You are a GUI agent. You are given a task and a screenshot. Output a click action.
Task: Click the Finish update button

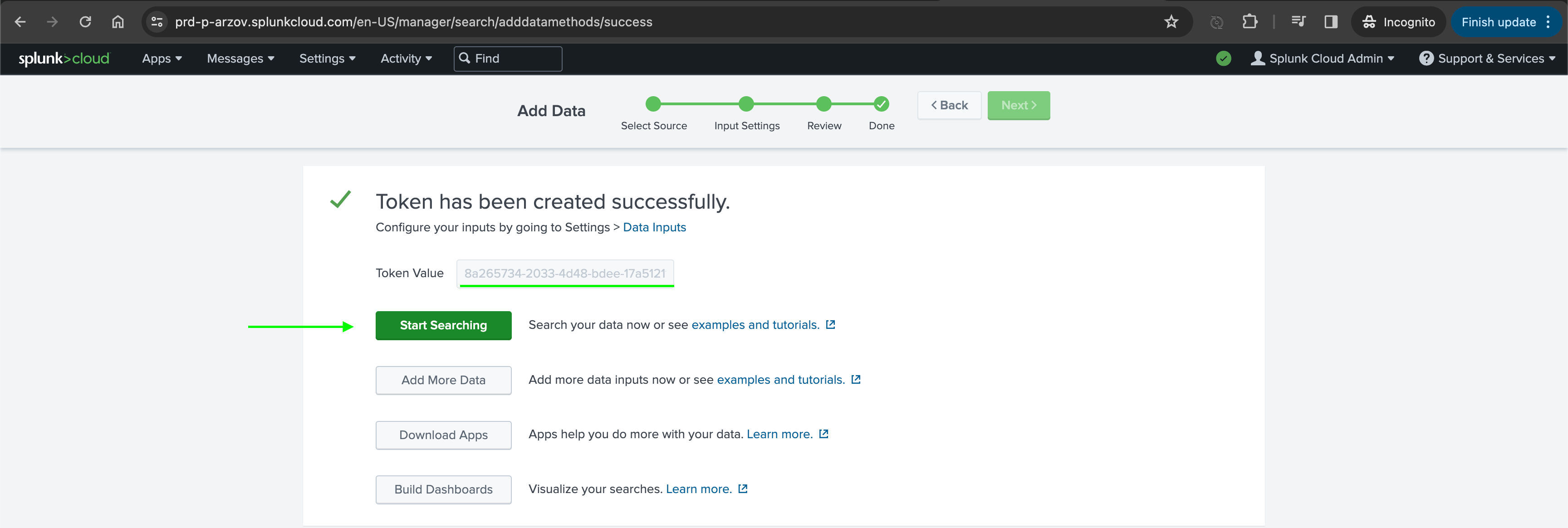pyautogui.click(x=1506, y=22)
